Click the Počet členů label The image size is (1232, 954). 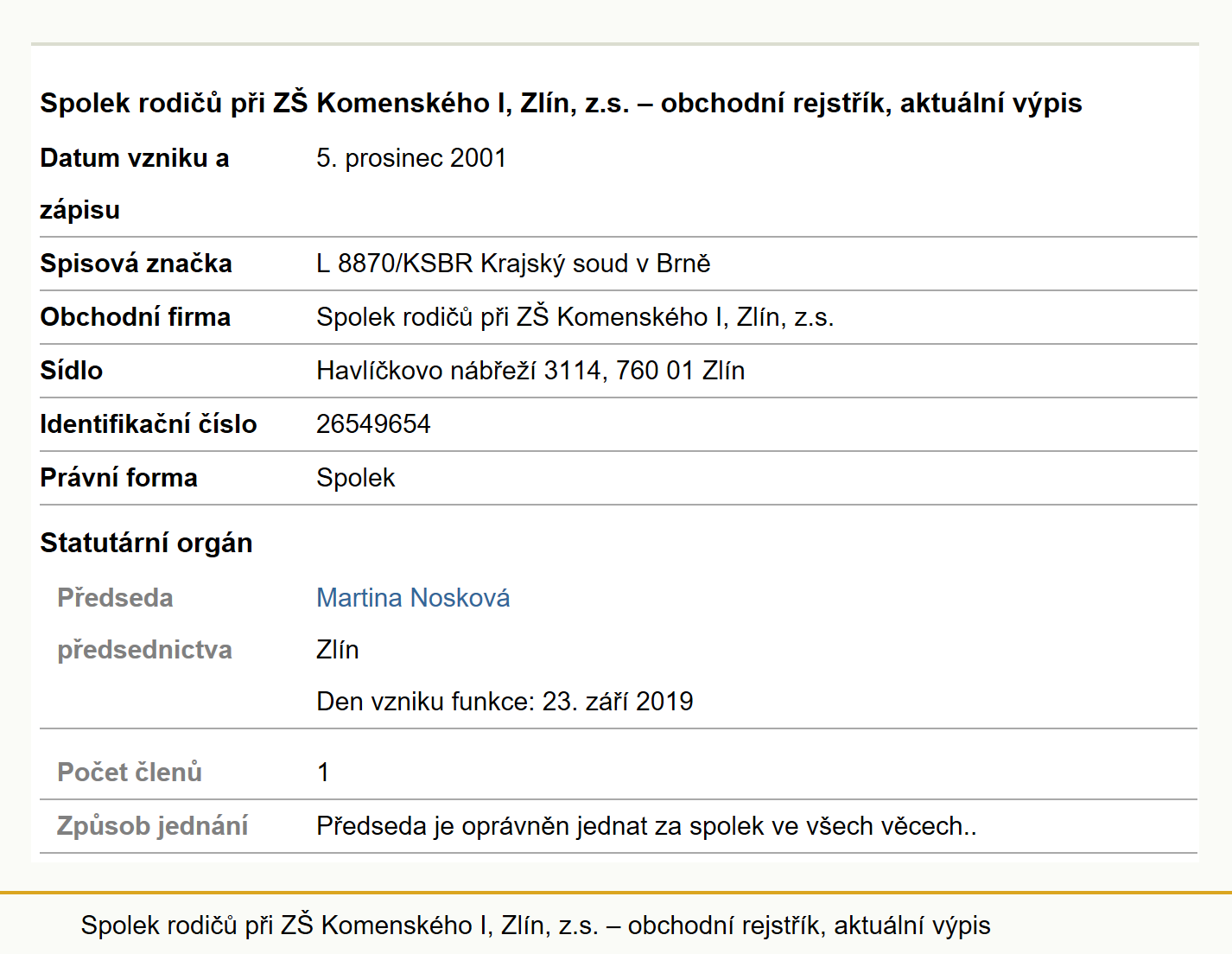pos(130,773)
